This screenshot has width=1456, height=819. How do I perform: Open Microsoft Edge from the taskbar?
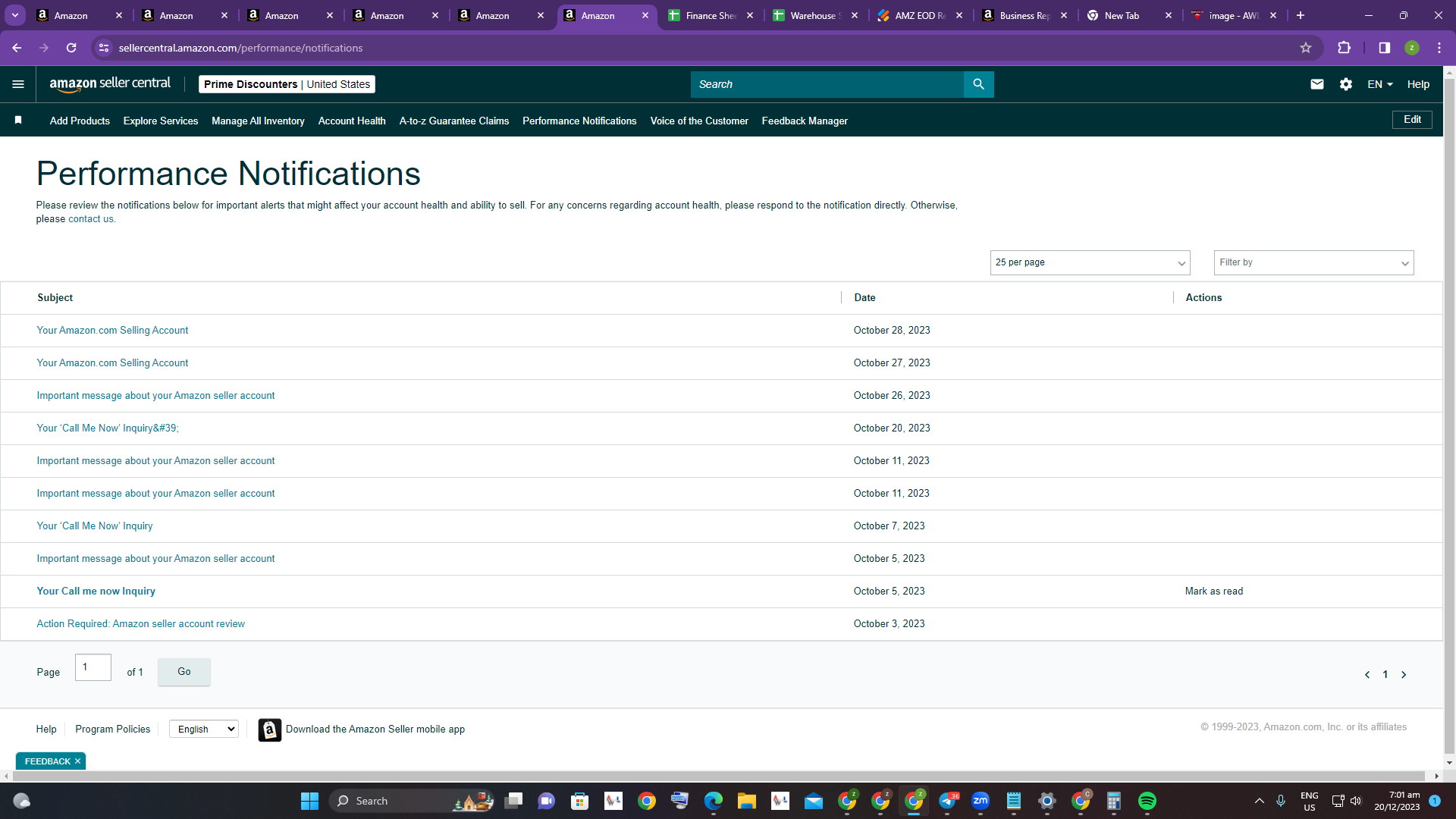pyautogui.click(x=714, y=801)
